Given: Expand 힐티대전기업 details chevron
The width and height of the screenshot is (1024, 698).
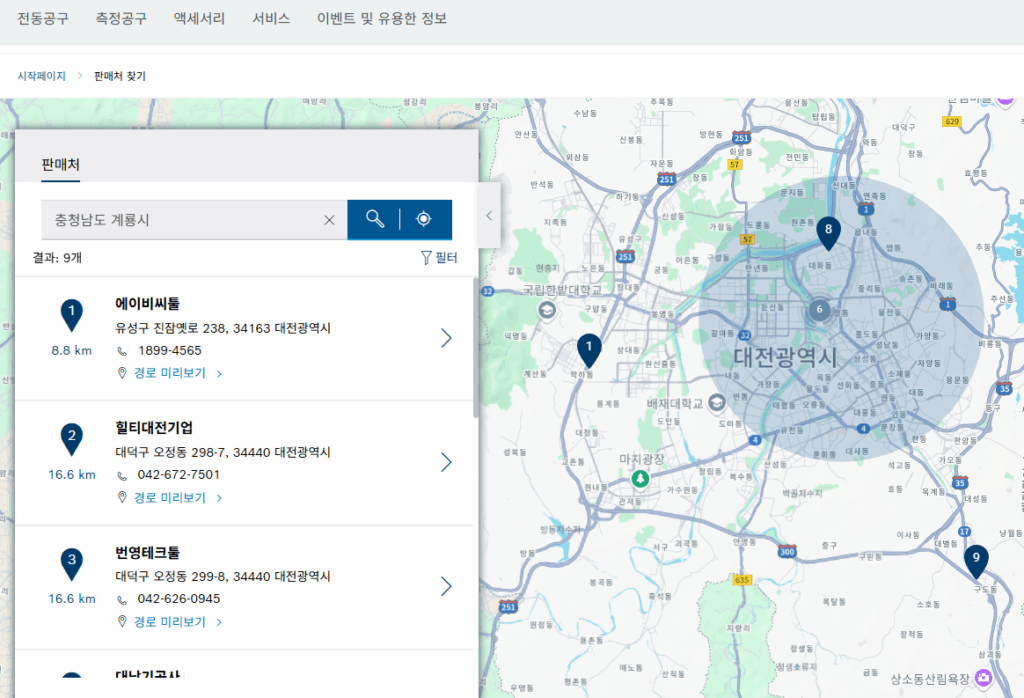Looking at the screenshot, I should pyautogui.click(x=446, y=462).
